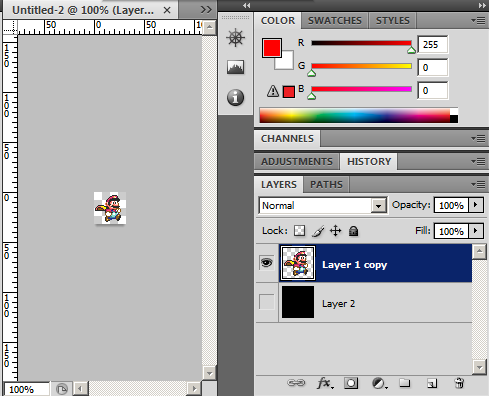Open the Color panel options menu
Screen dimensions: 489x396
(478, 21)
